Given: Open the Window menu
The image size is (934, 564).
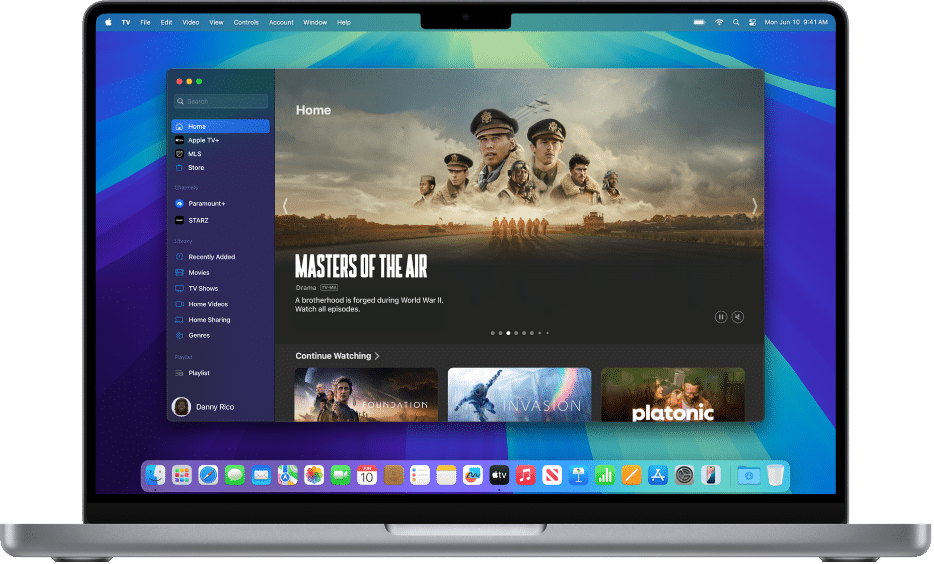Looking at the screenshot, I should pos(315,22).
